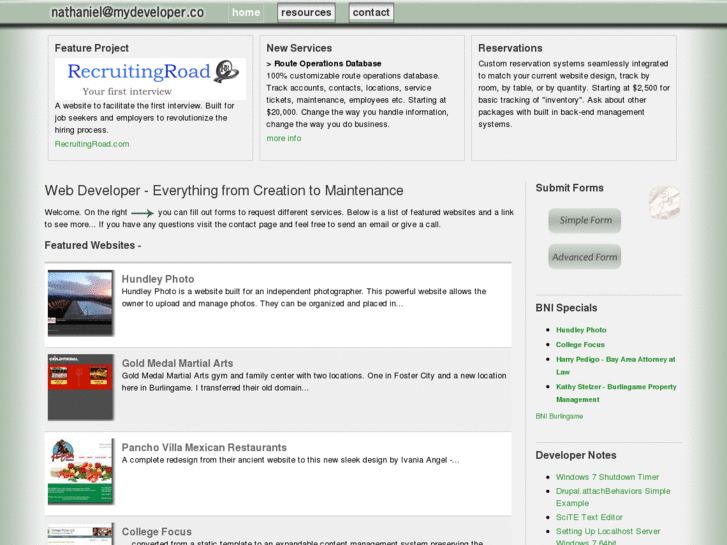The height and width of the screenshot is (545, 727).
Task: Open Hundley Photo in BNI Specials list
Action: pos(581,330)
